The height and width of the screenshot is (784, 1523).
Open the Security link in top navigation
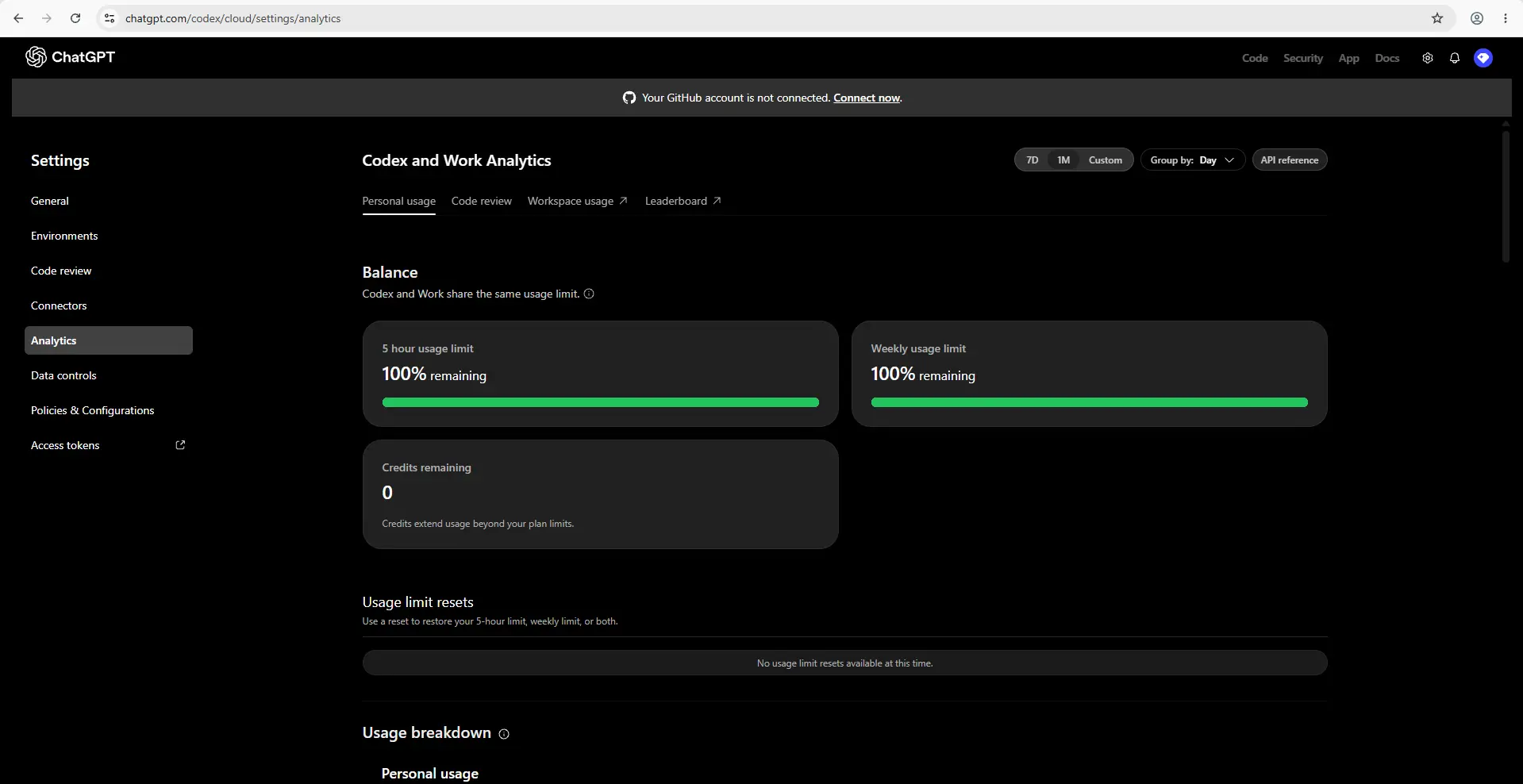(x=1303, y=58)
